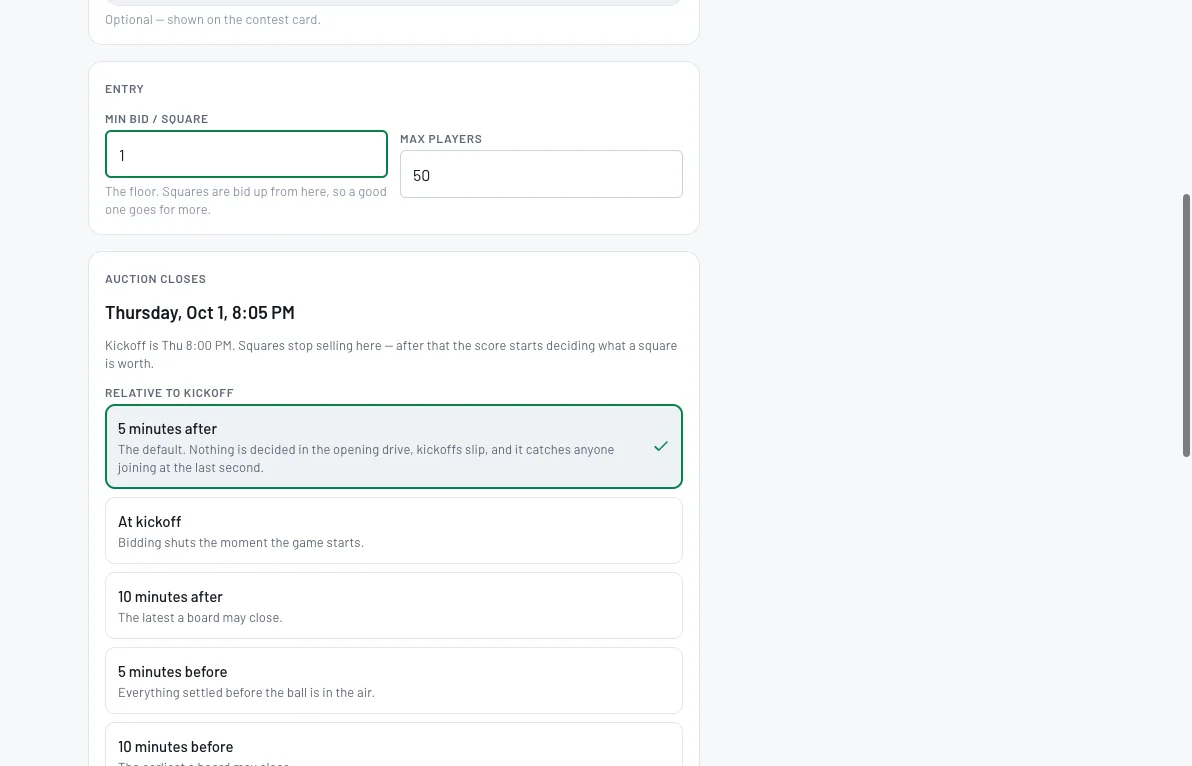Click the "The floor. Squares are bid up" helper text
The height and width of the screenshot is (766, 1192).
(246, 201)
